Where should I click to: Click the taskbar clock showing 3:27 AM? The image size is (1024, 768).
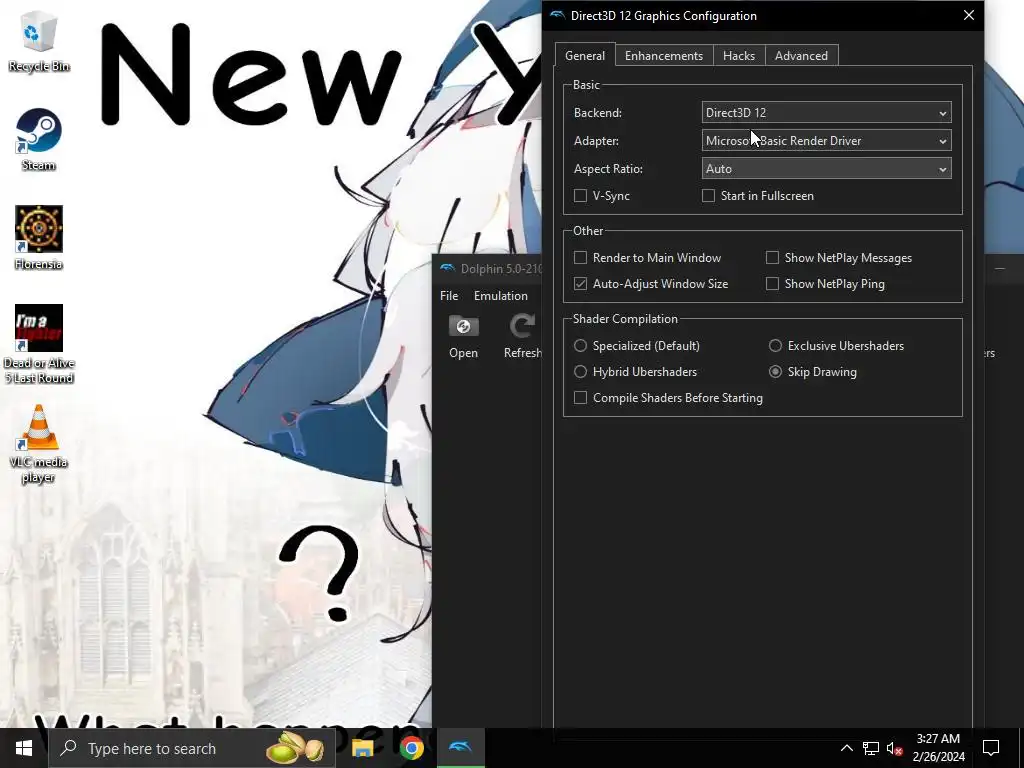pyautogui.click(x=938, y=748)
